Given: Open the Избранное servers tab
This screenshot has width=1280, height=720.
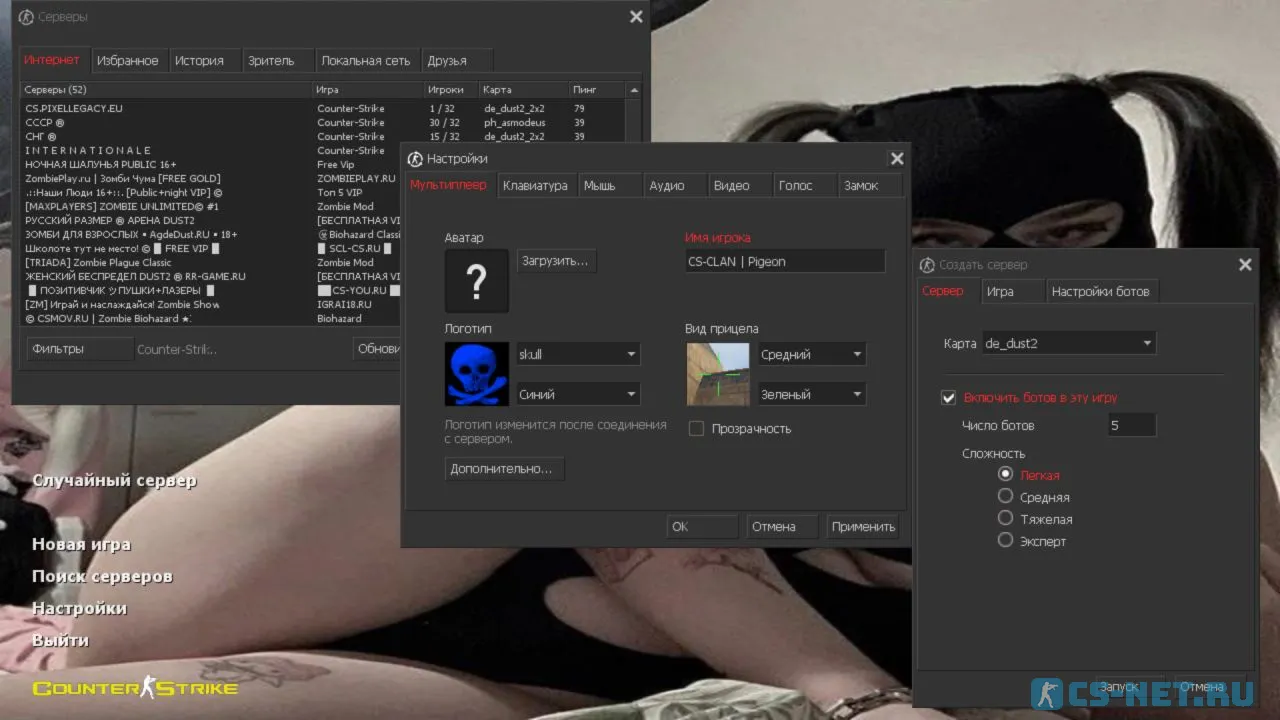Looking at the screenshot, I should [127, 61].
